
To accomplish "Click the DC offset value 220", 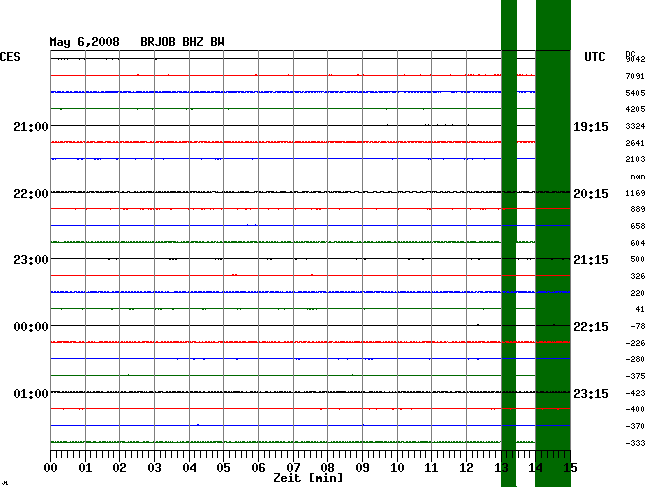I will [638, 293].
